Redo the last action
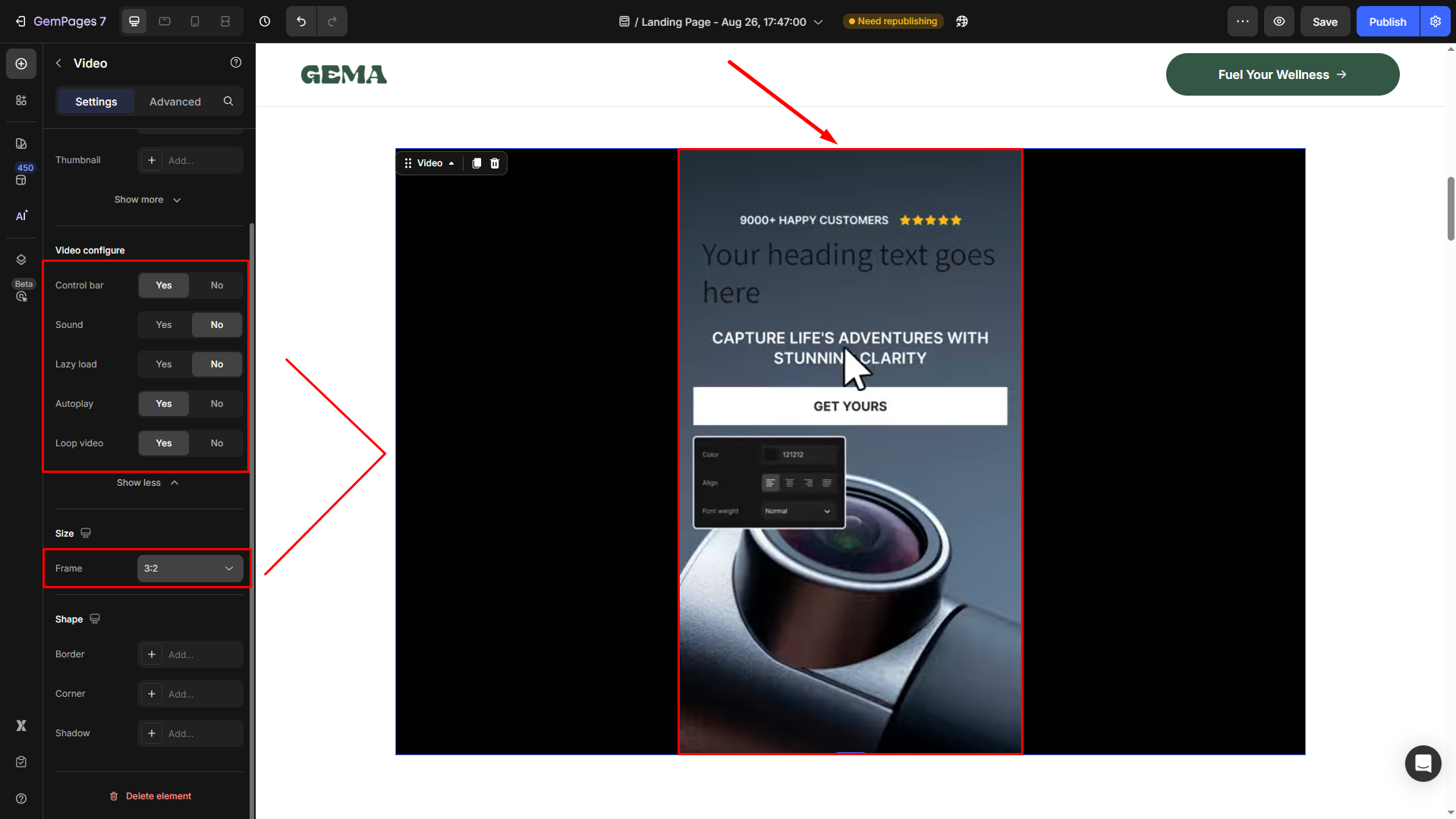Image resolution: width=1456 pixels, height=819 pixels. click(332, 21)
